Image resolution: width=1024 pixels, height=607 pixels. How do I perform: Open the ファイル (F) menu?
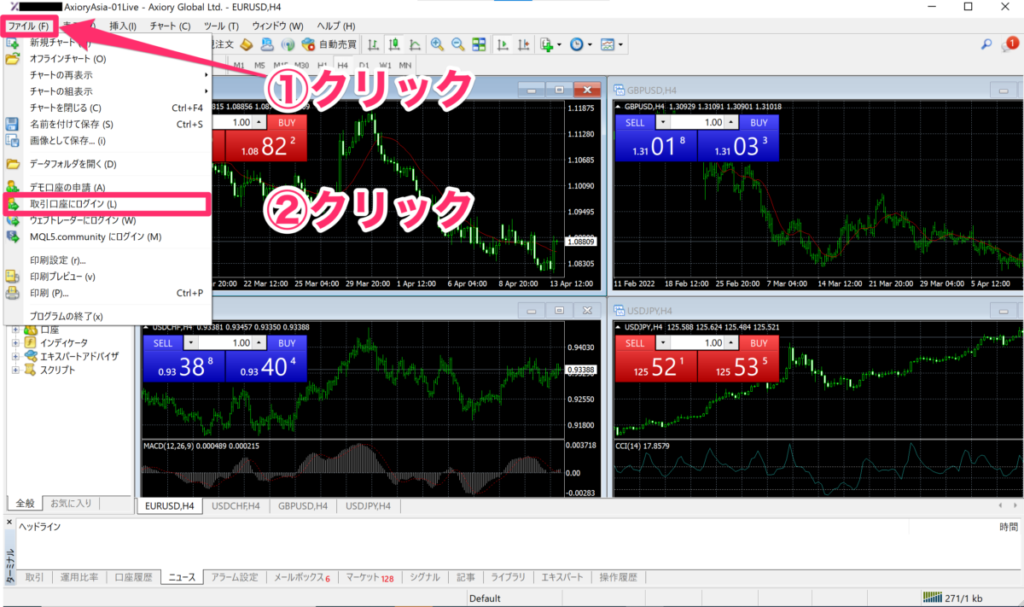point(28,26)
